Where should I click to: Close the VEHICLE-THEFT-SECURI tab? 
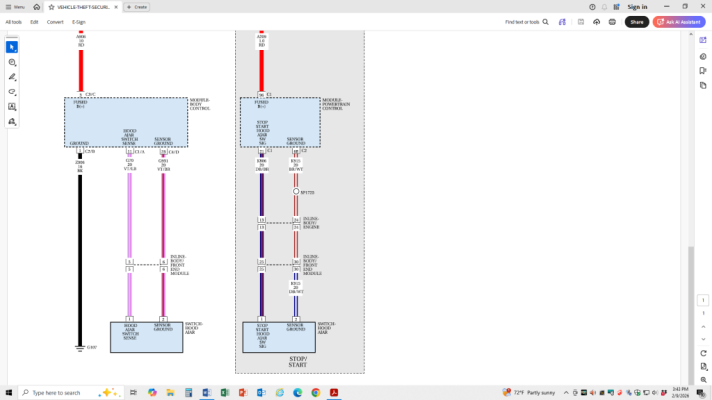point(116,7)
